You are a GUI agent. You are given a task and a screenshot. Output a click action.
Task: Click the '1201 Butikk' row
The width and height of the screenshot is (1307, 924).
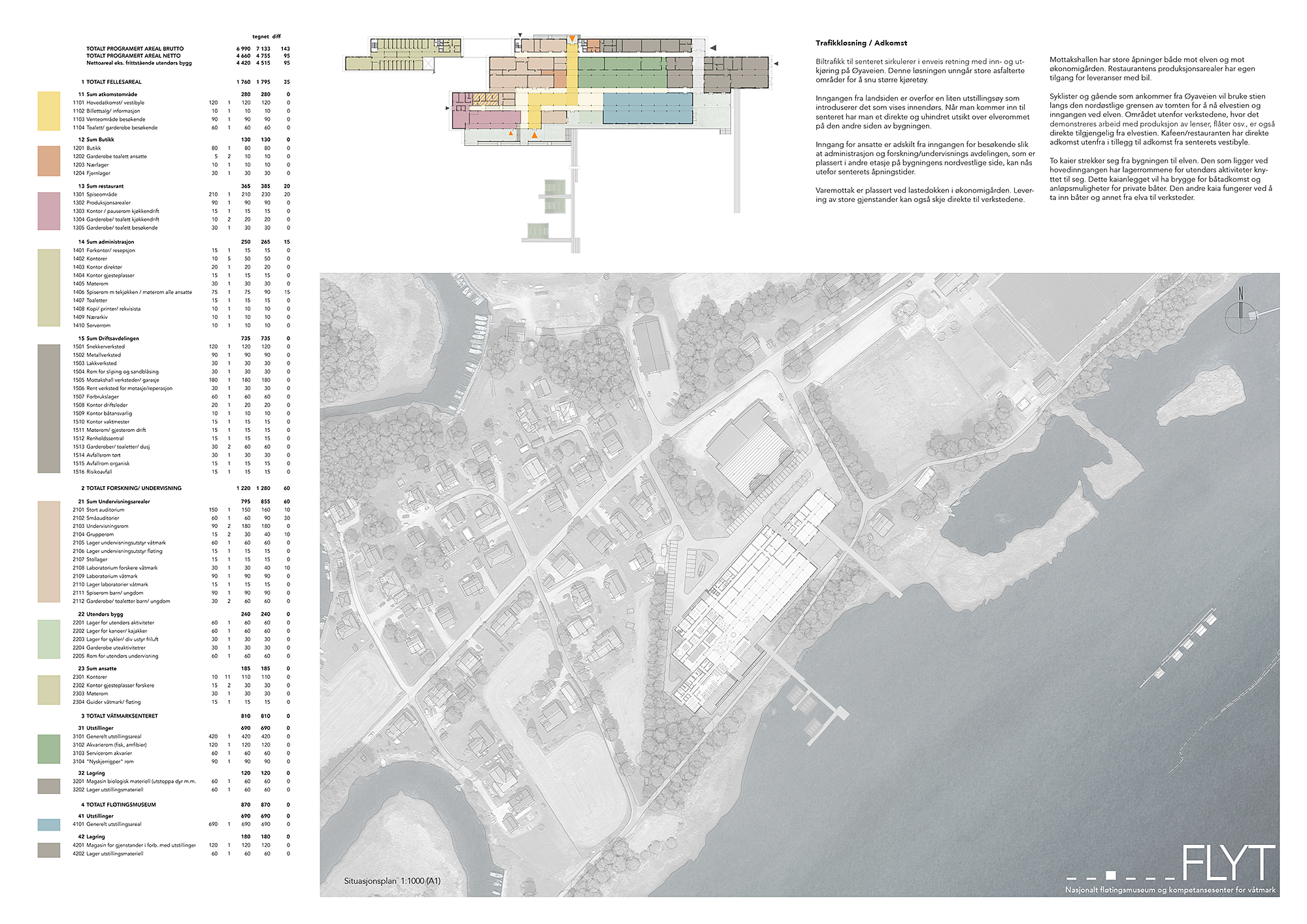(181, 148)
